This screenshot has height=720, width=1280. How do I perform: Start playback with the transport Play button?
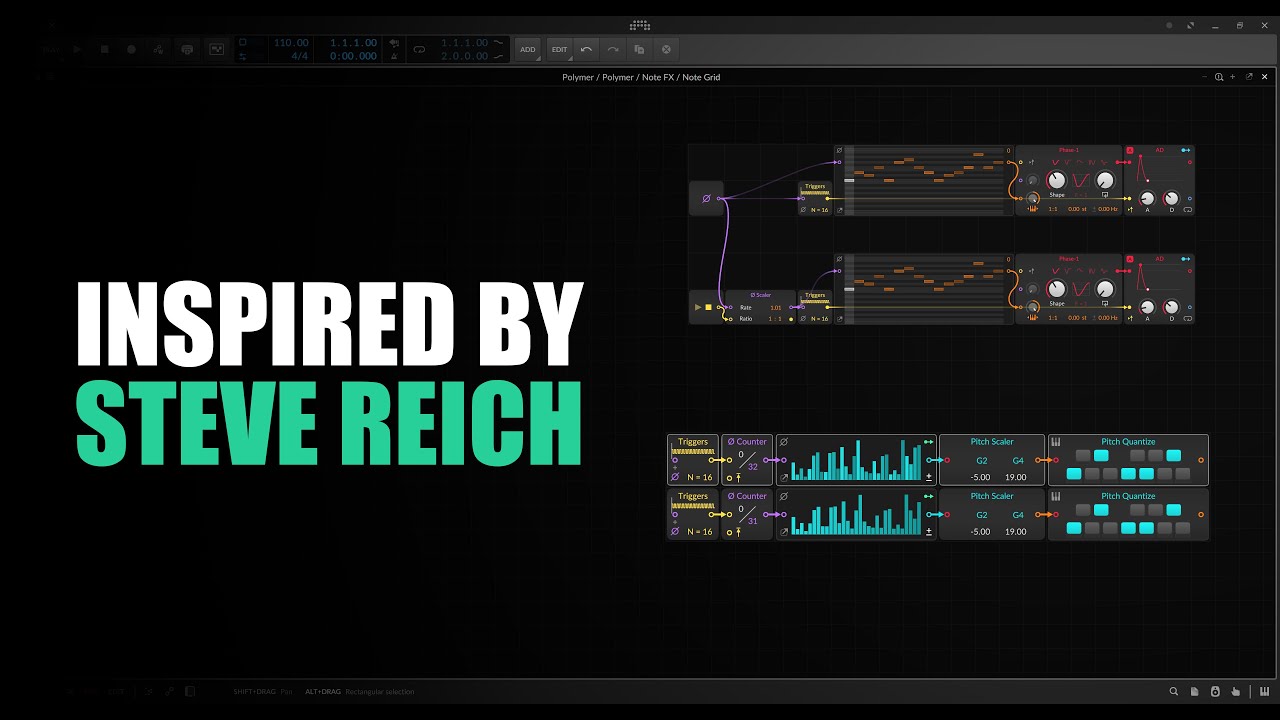(78, 49)
